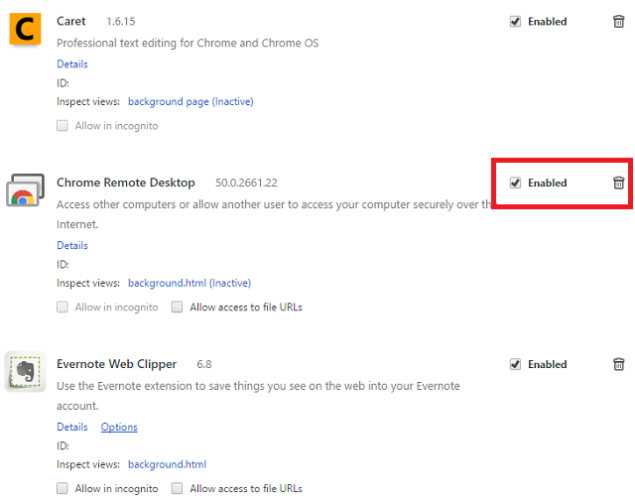Inspect Chrome Remote Desktop background.html view
Image resolution: width=635 pixels, height=500 pixels.
[x=189, y=283]
